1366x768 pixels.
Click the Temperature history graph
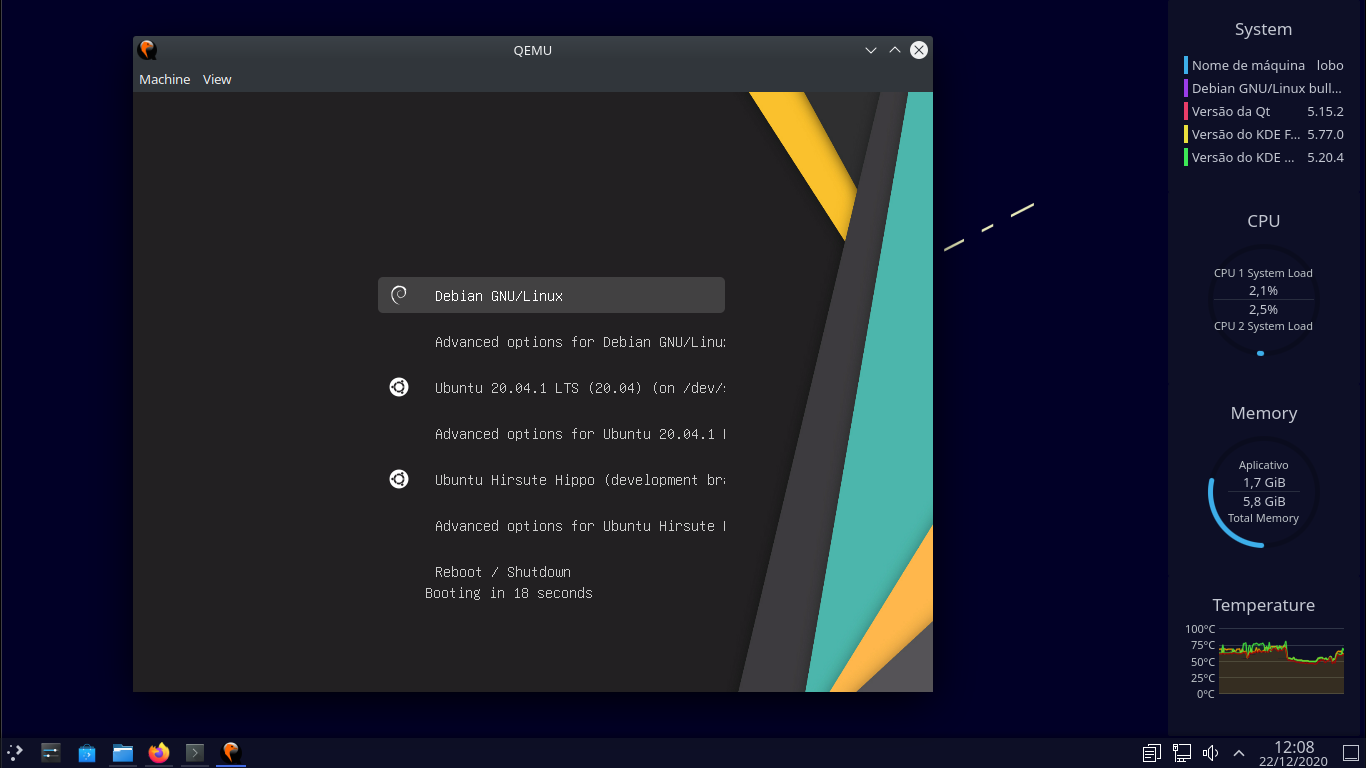point(1280,662)
